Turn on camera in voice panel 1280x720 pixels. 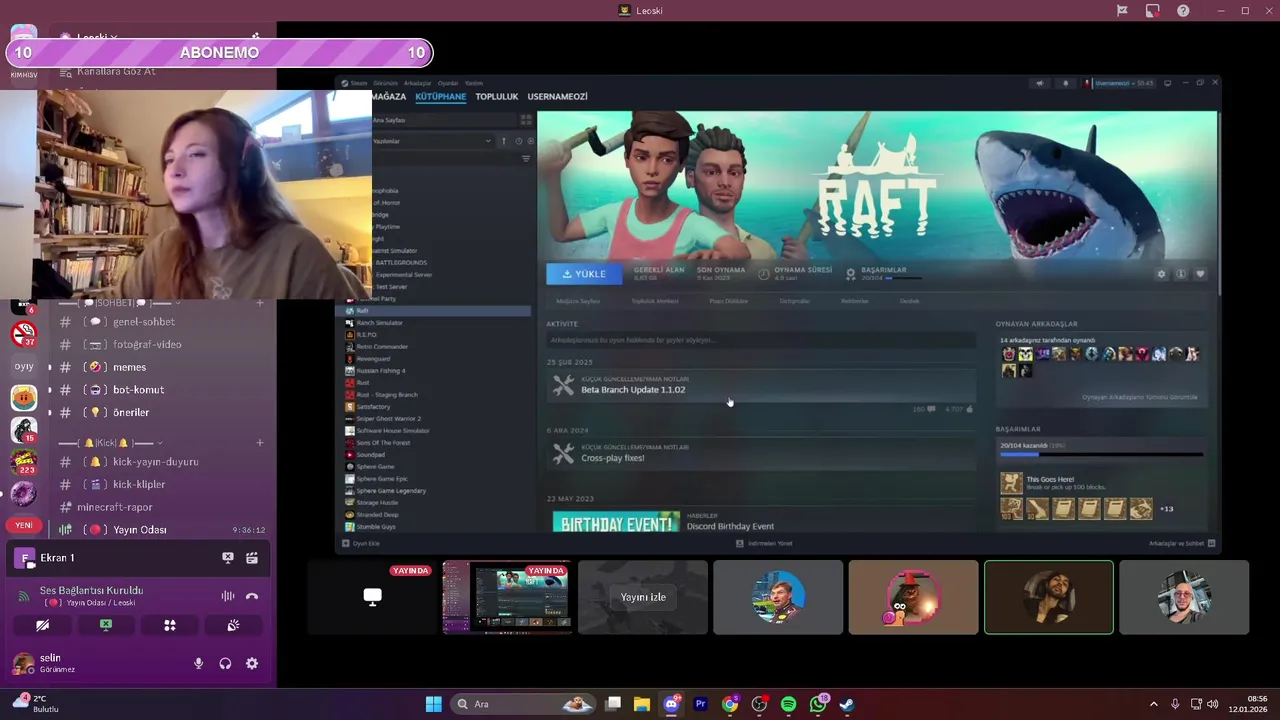pos(42,625)
